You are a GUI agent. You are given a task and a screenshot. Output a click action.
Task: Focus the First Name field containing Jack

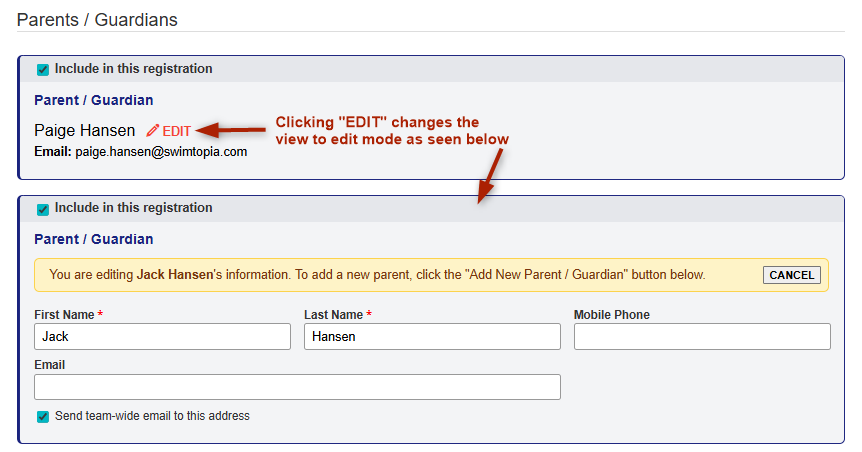click(162, 337)
